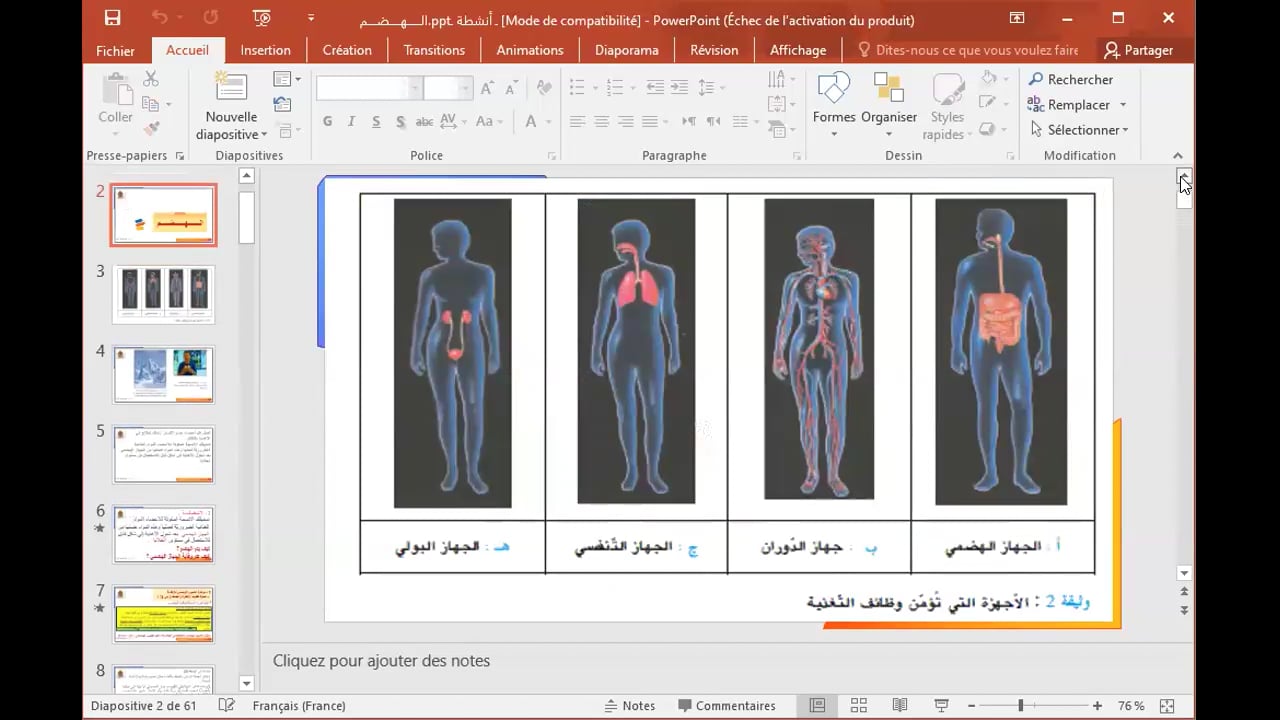Image resolution: width=1280 pixels, height=720 pixels.
Task: Select slide 4 thumbnail
Action: pyautogui.click(x=163, y=374)
